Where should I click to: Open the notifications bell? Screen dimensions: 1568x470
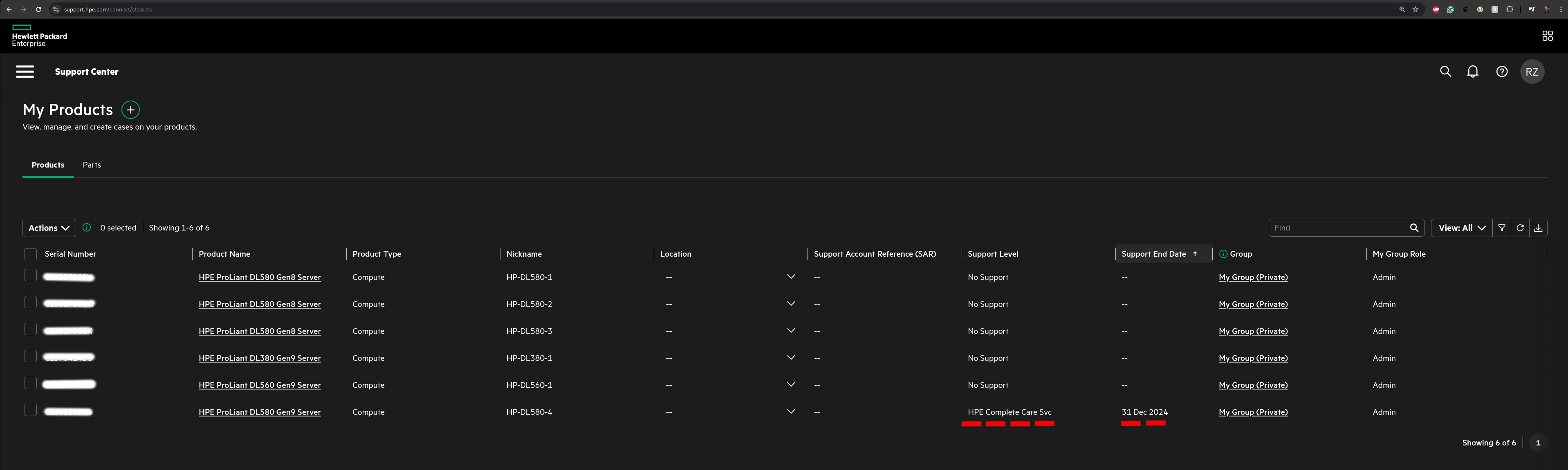tap(1472, 72)
